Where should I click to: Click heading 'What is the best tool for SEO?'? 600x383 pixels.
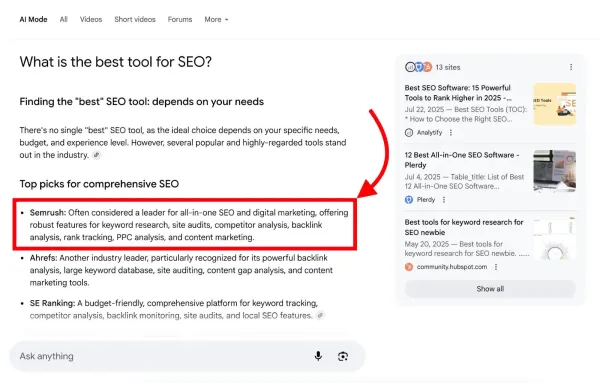coord(116,62)
